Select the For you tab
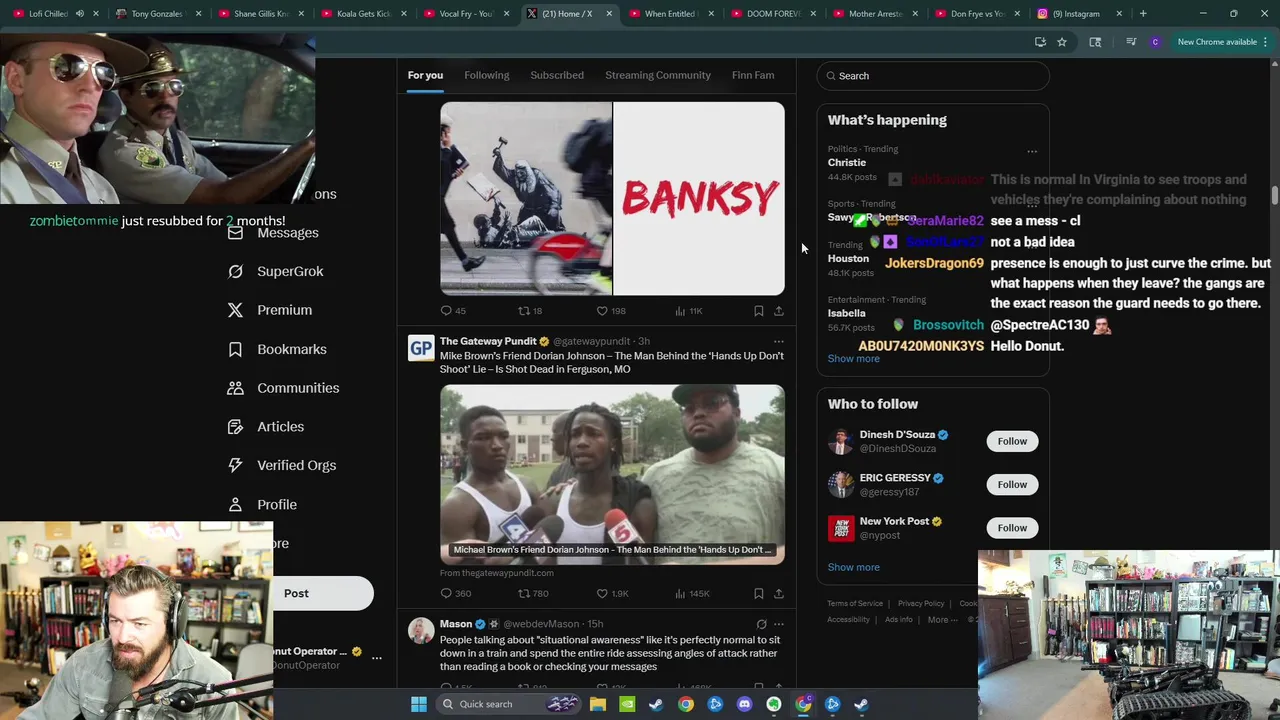Screen dimensions: 1280x720 (425, 75)
